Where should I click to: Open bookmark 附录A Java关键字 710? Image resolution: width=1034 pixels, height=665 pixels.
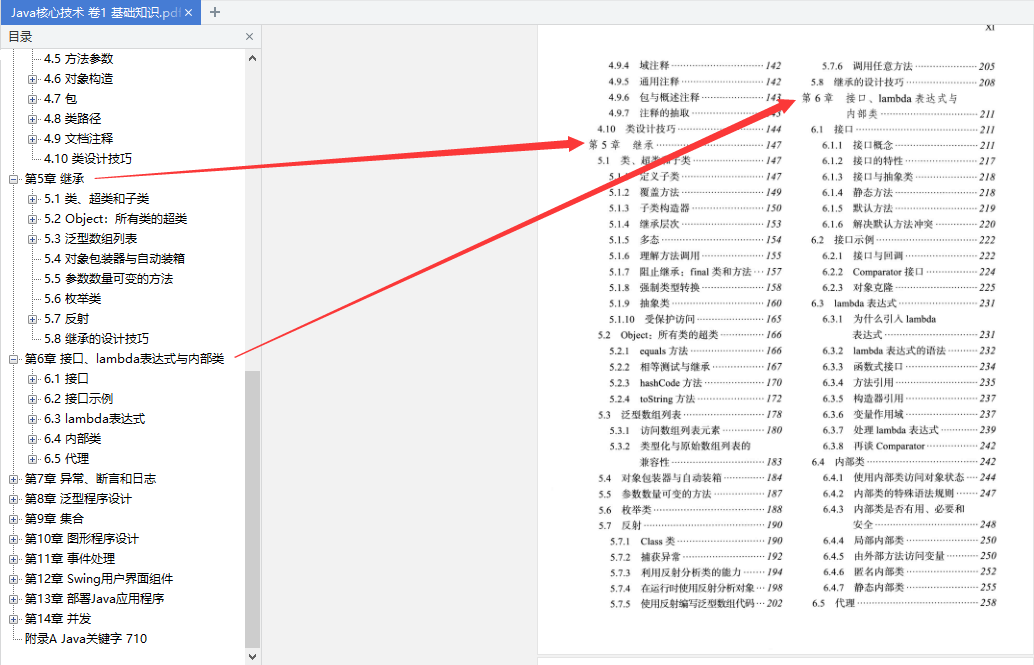pos(86,639)
